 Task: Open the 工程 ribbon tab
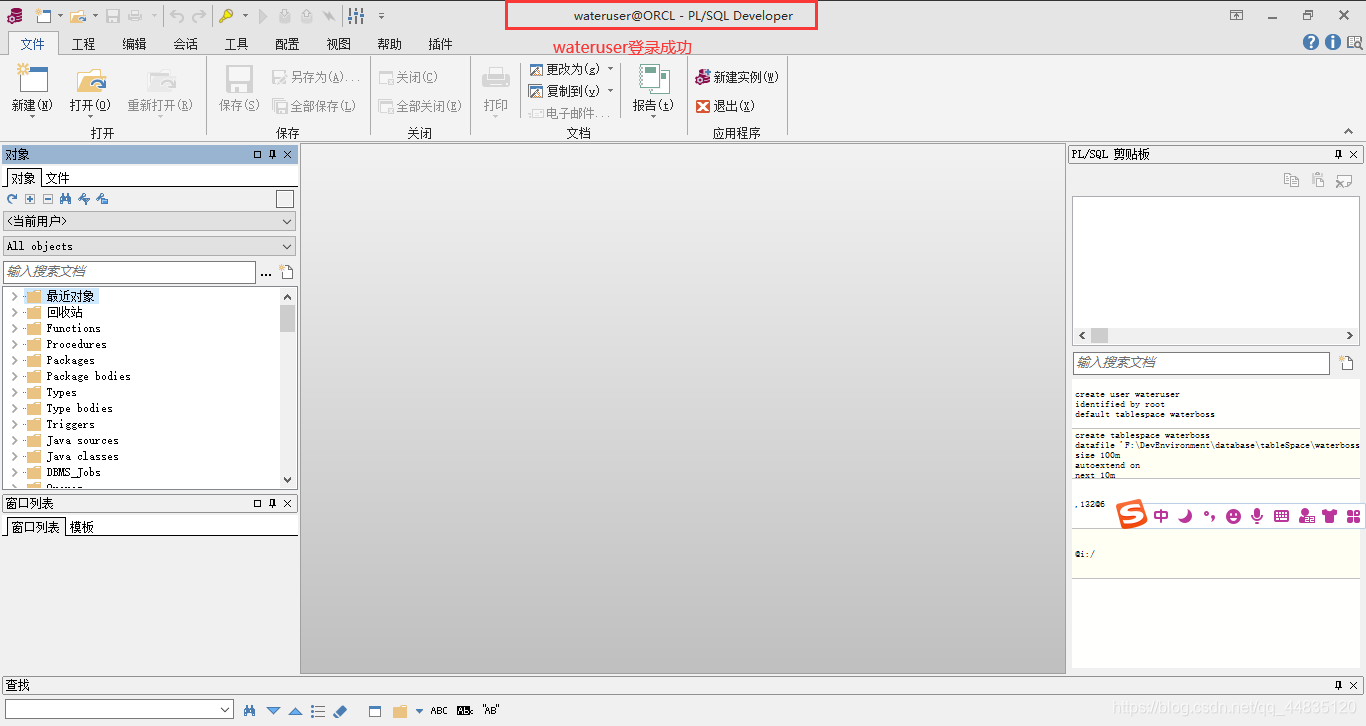[84, 44]
